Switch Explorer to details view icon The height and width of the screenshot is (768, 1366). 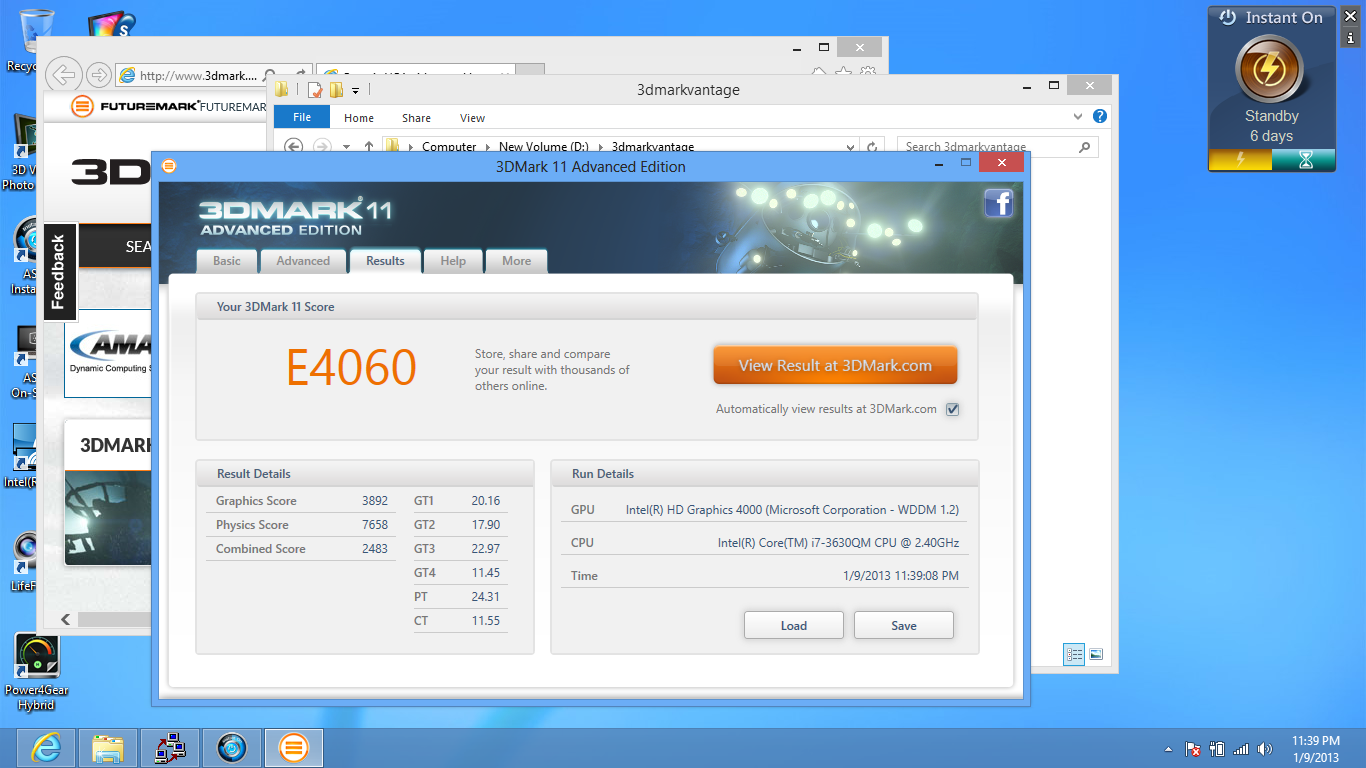[x=1075, y=655]
